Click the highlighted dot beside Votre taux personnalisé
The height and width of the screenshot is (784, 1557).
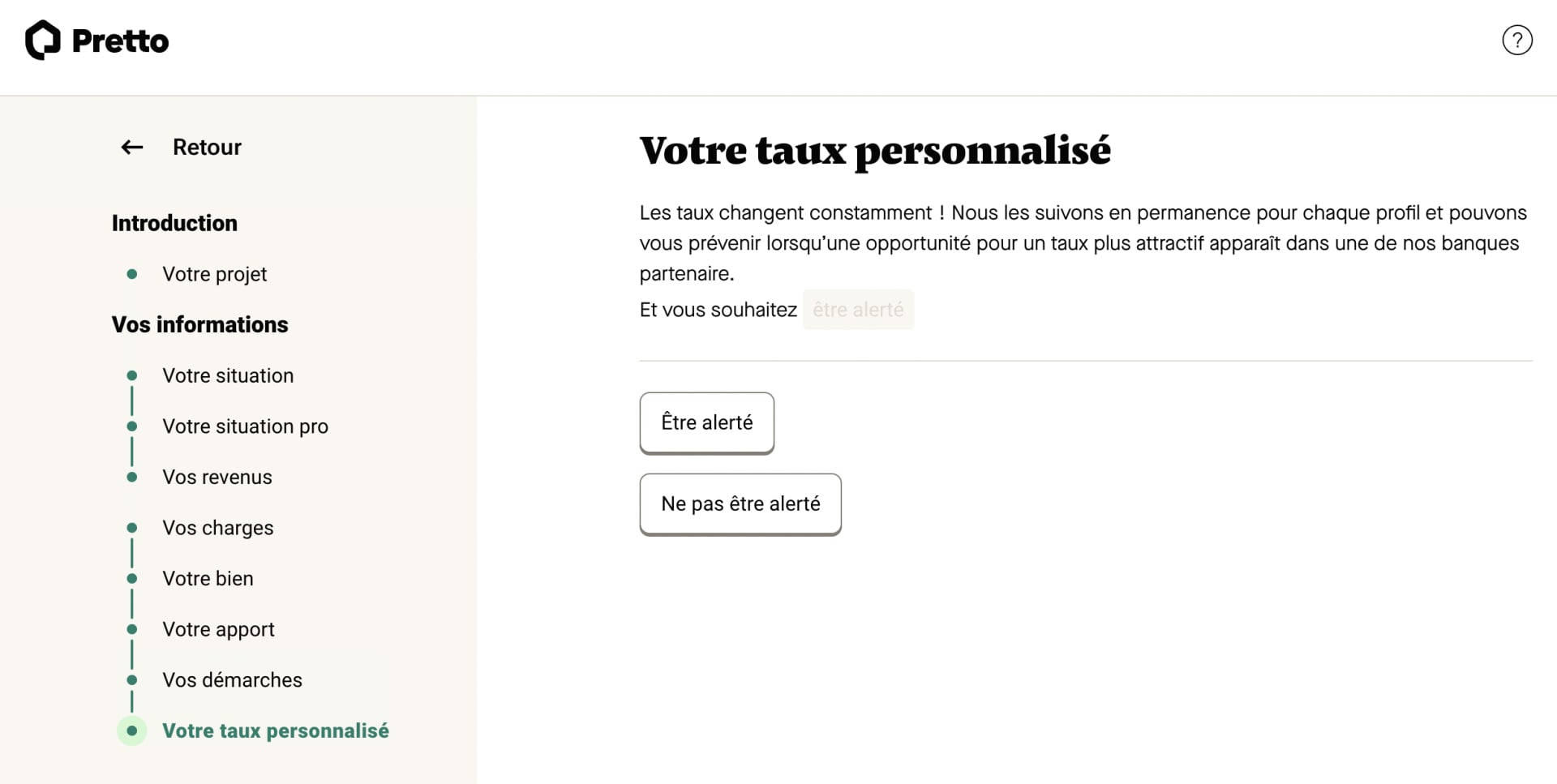tap(132, 730)
